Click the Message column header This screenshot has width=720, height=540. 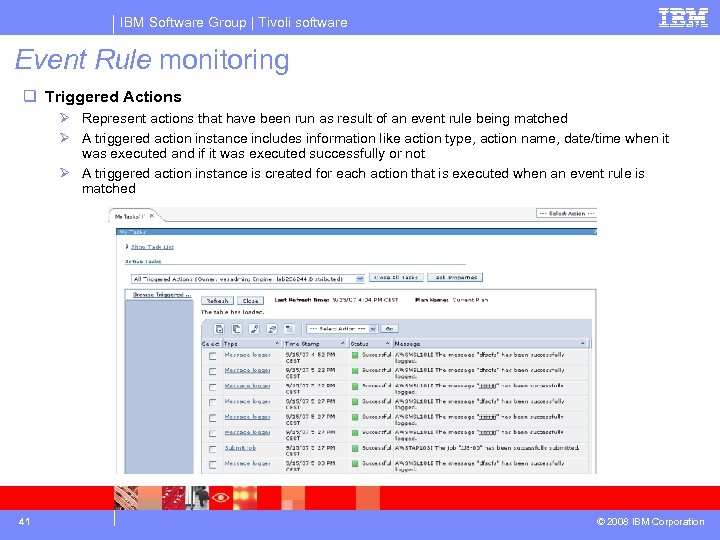coord(490,343)
